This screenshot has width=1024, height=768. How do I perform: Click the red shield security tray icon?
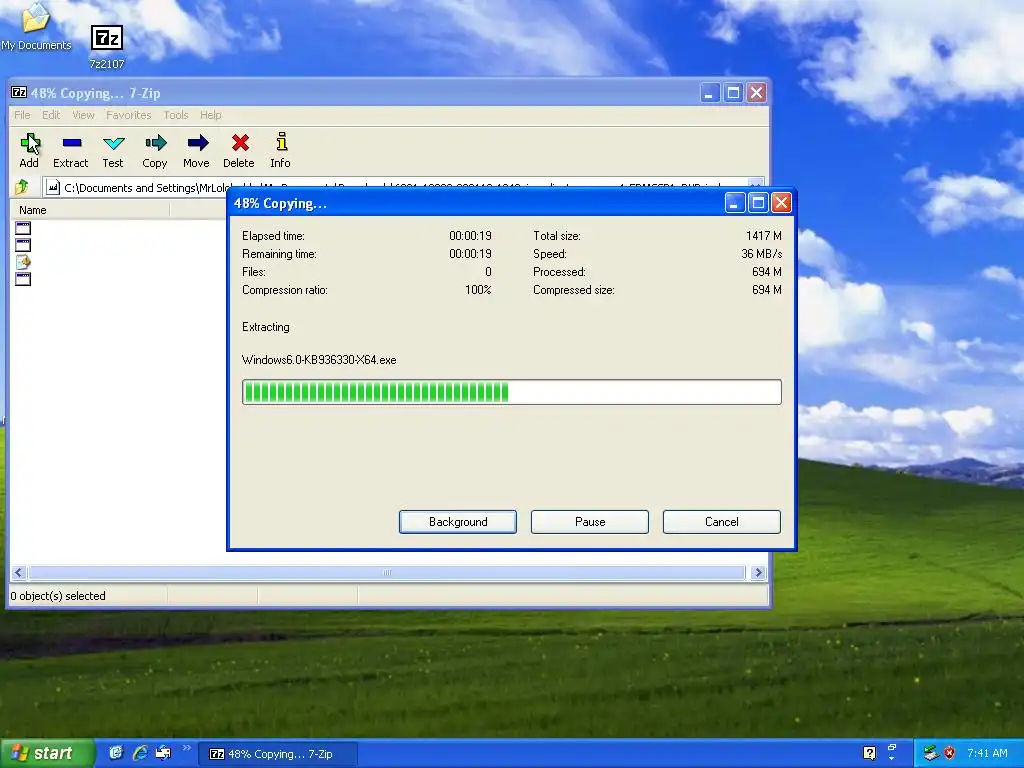(950, 753)
